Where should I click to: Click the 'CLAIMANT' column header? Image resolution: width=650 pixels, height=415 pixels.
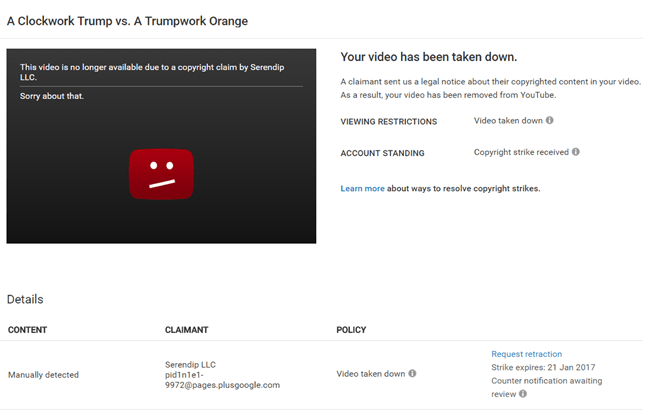tap(187, 330)
